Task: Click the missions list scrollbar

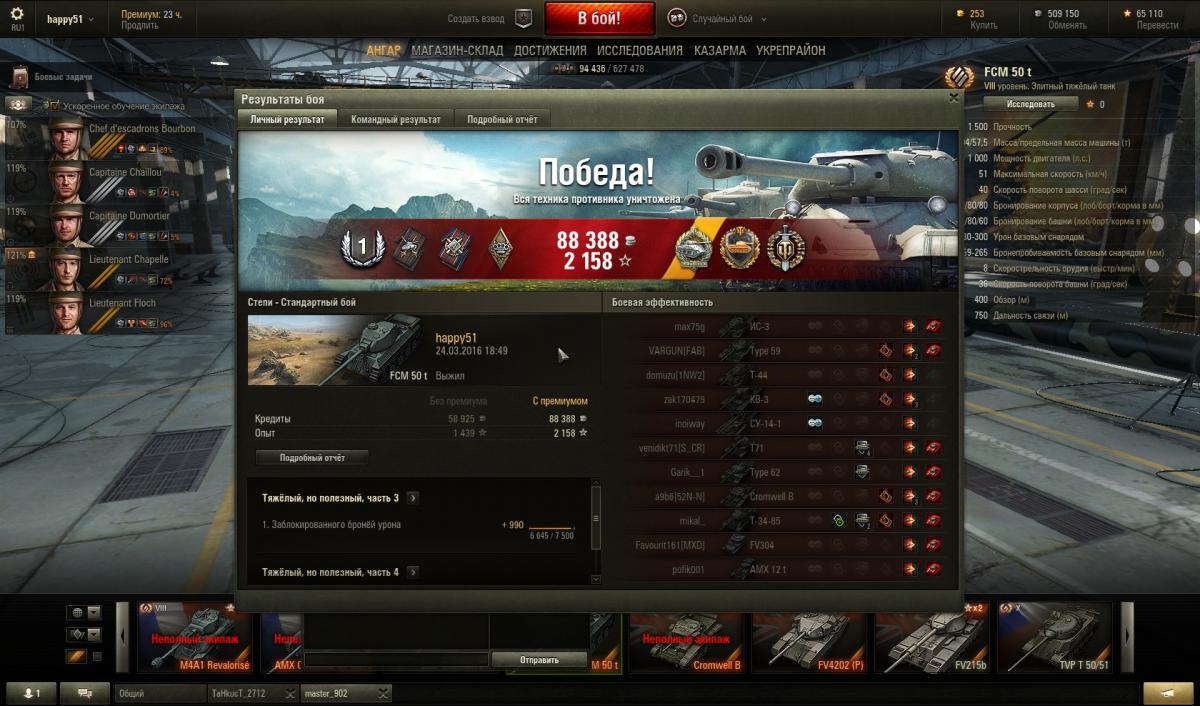Action: (596, 532)
